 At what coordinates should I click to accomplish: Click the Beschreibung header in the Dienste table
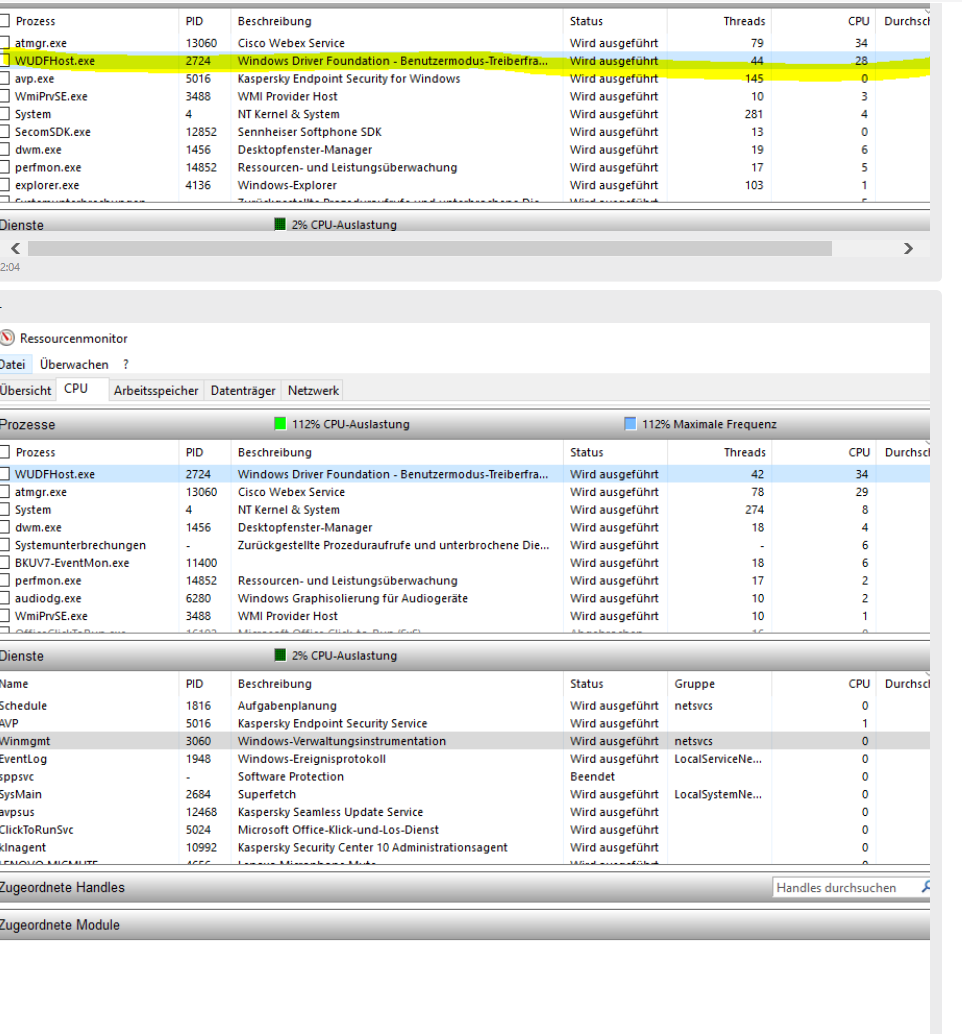pyautogui.click(x=397, y=684)
